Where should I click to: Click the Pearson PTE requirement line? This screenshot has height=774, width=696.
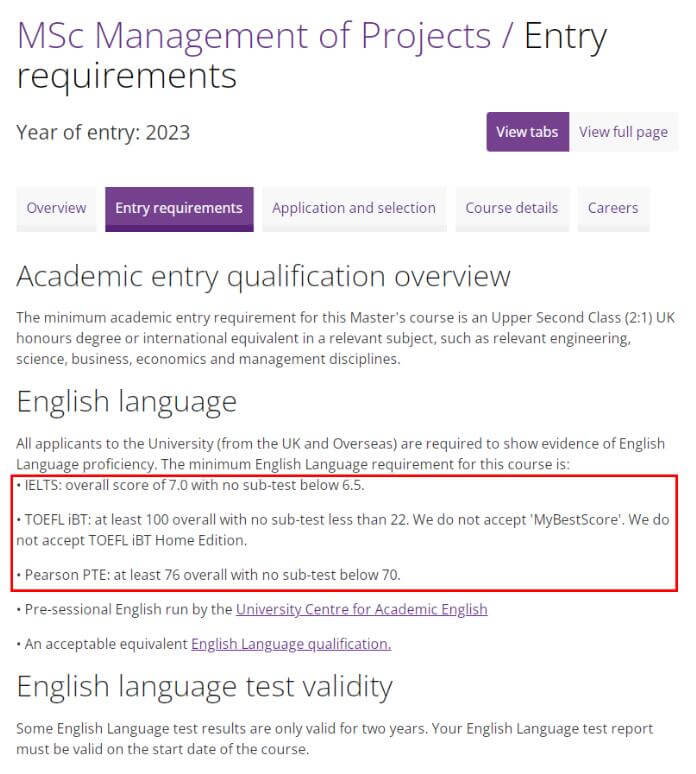[x=208, y=575]
